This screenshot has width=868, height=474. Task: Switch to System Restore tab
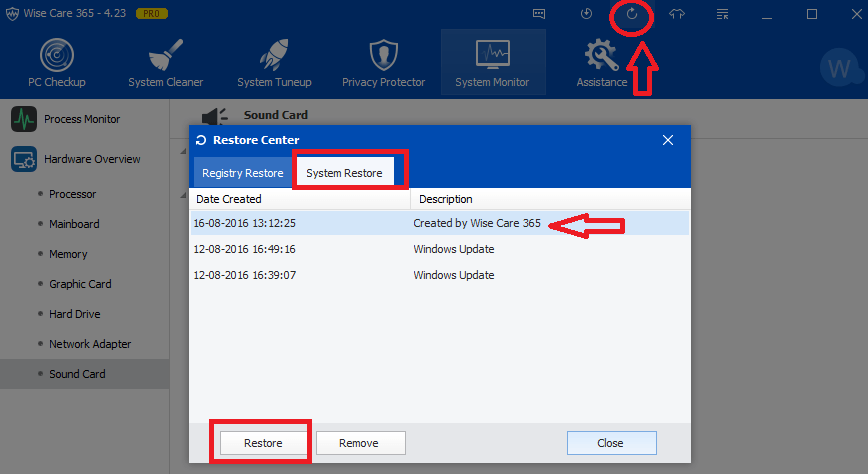[x=344, y=173]
